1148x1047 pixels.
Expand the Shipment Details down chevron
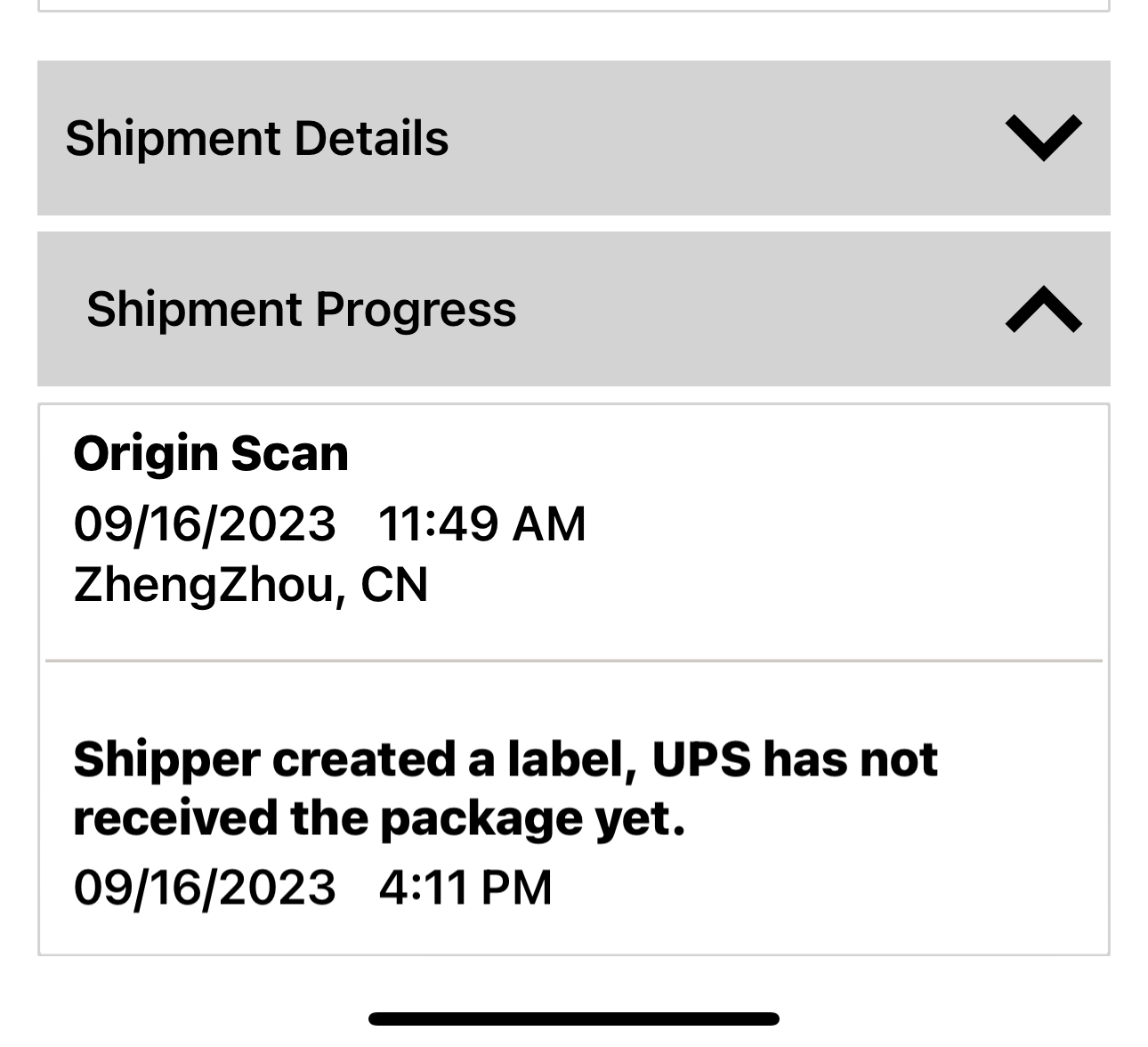[x=1043, y=138]
